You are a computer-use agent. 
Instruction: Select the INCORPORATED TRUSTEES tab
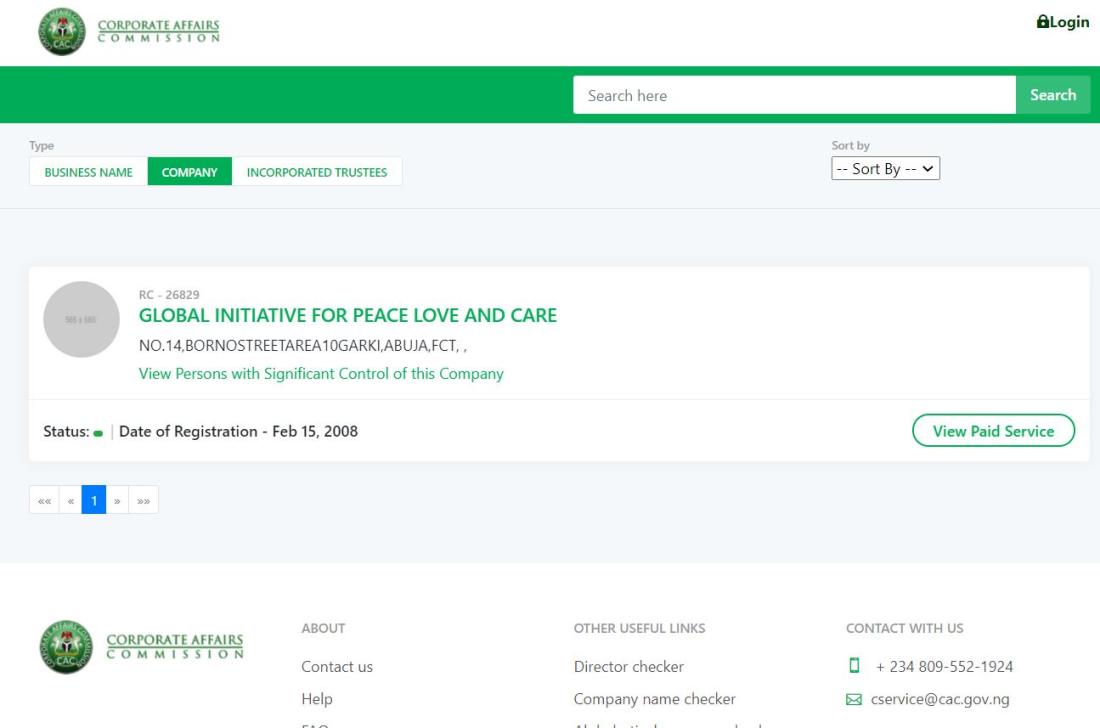(x=317, y=172)
